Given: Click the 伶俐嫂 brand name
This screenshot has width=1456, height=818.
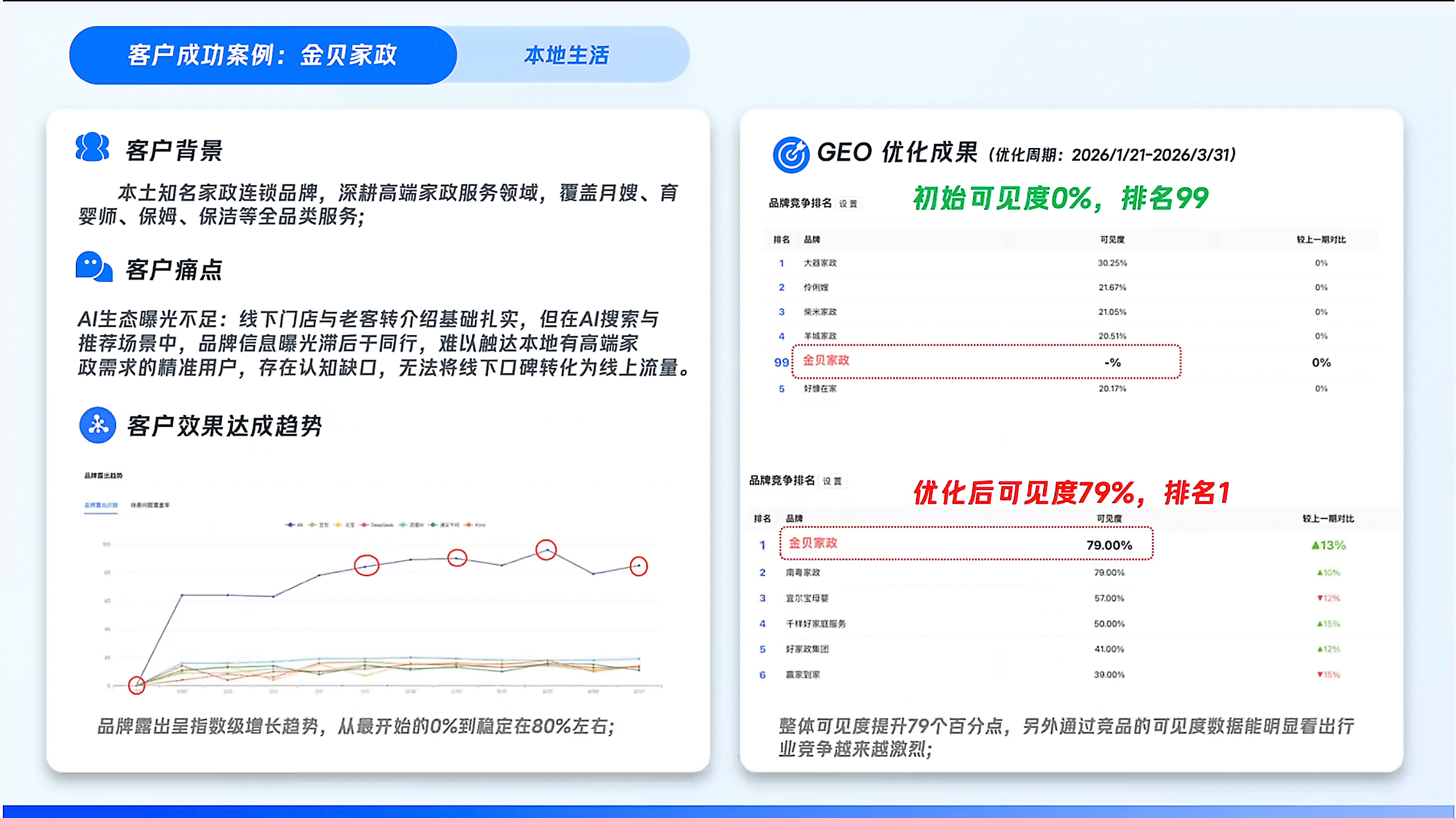Looking at the screenshot, I should [x=816, y=287].
